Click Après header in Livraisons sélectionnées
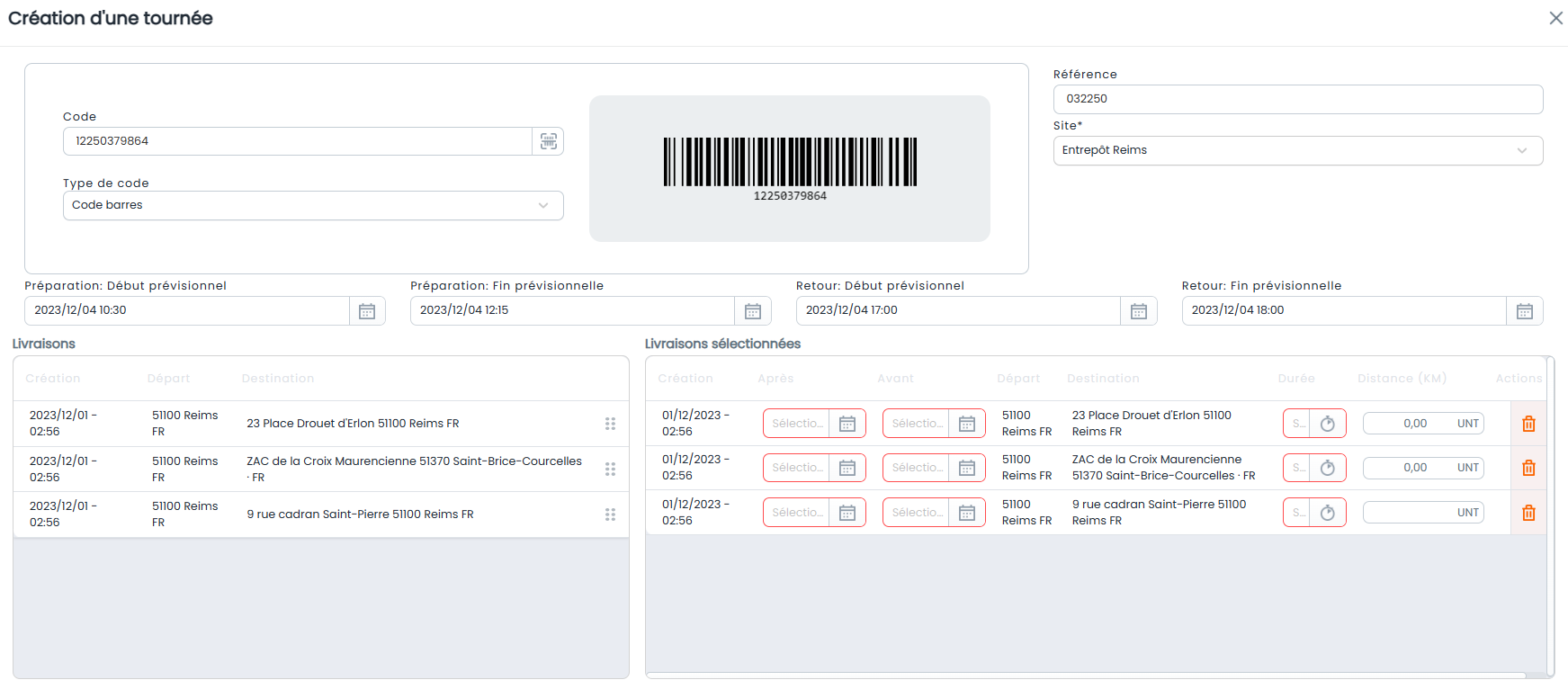The image size is (1568, 689). pos(775,379)
